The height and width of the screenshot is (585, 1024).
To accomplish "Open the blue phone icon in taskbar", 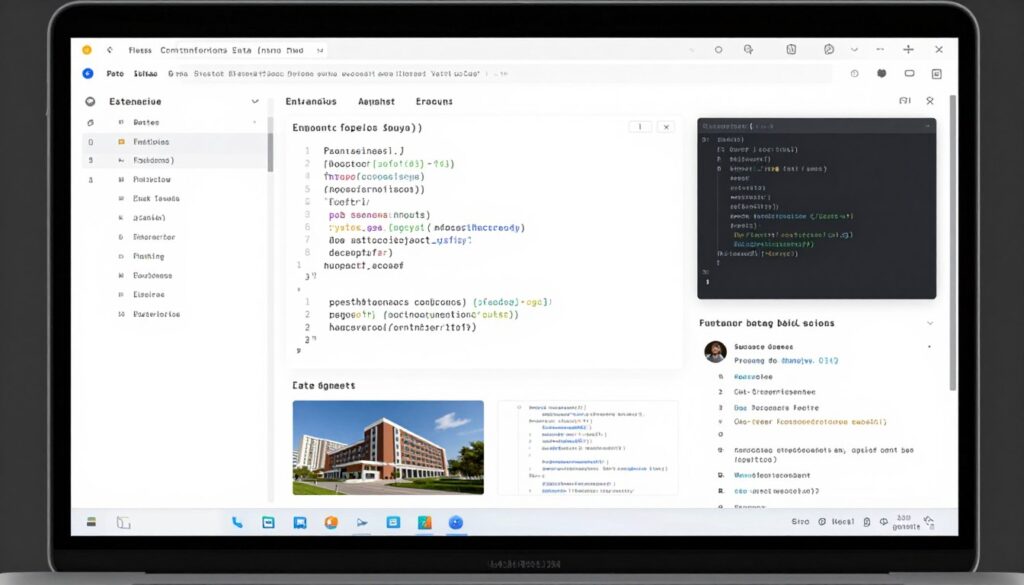I will point(237,522).
